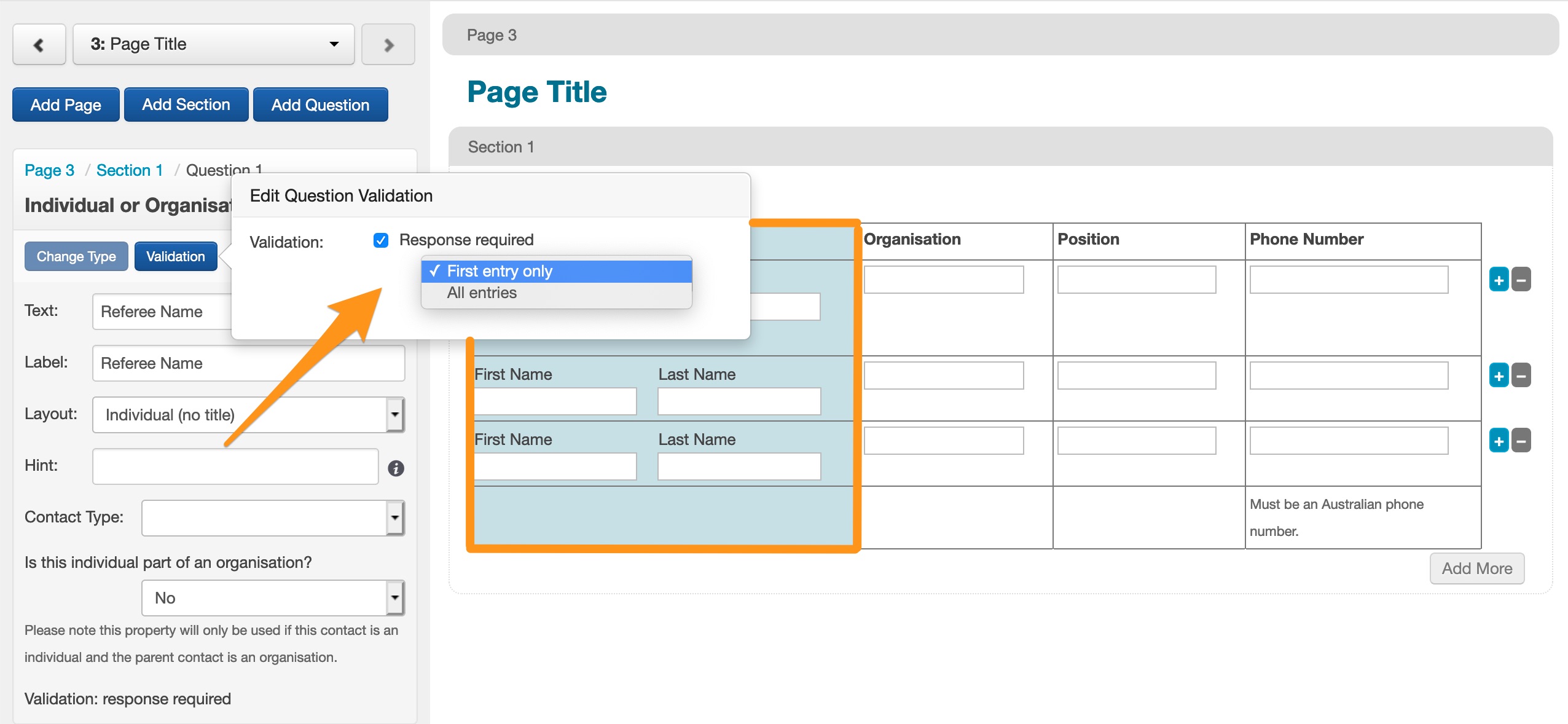Choose 'First entry only' option
This screenshot has height=724, width=1568.
pos(499,271)
